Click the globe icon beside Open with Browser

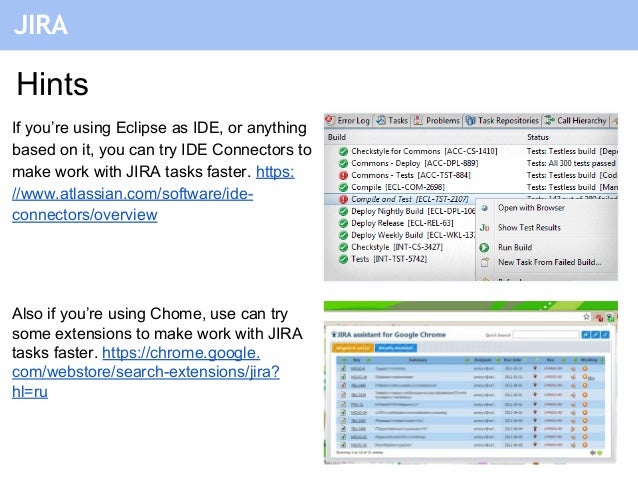tap(484, 208)
